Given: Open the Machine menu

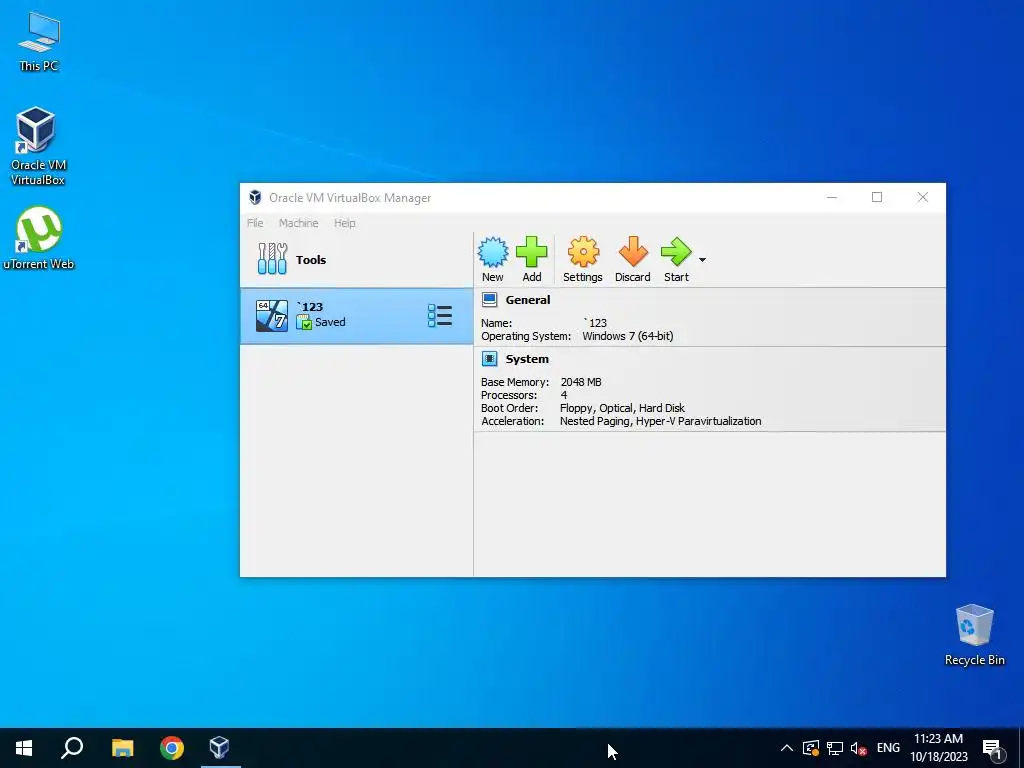Looking at the screenshot, I should (298, 223).
